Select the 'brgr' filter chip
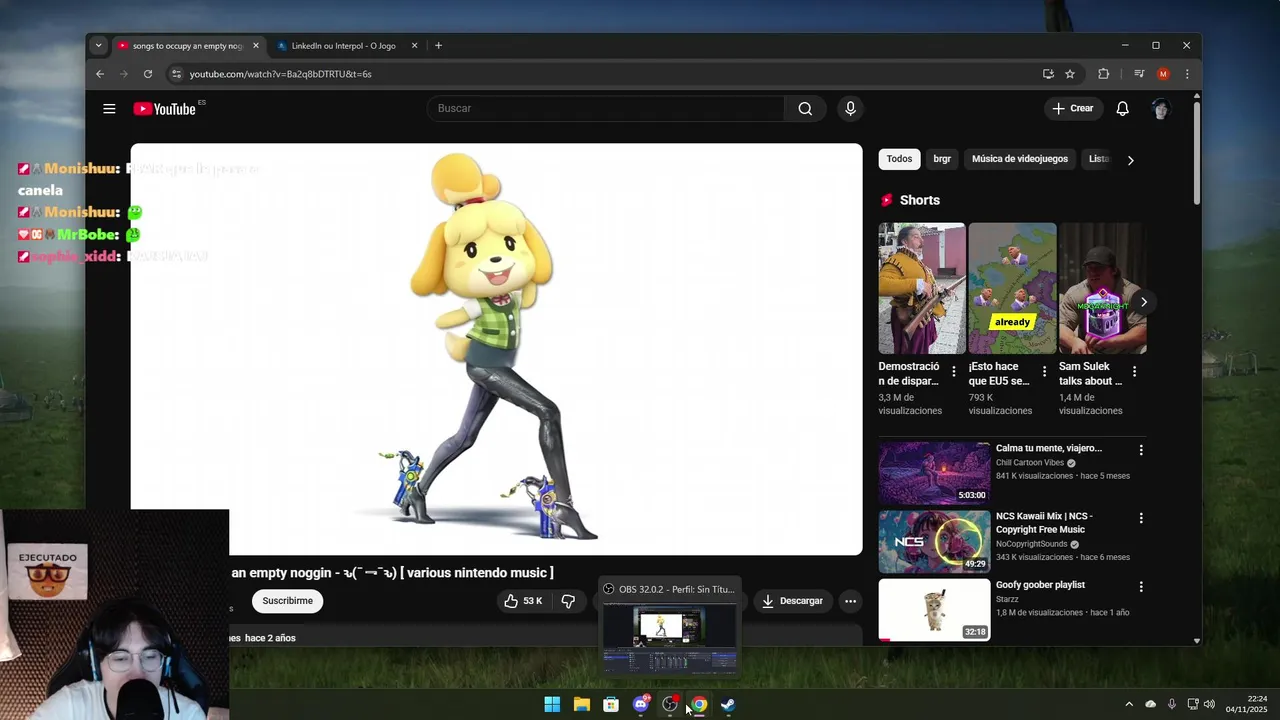This screenshot has height=720, width=1280. [x=942, y=159]
